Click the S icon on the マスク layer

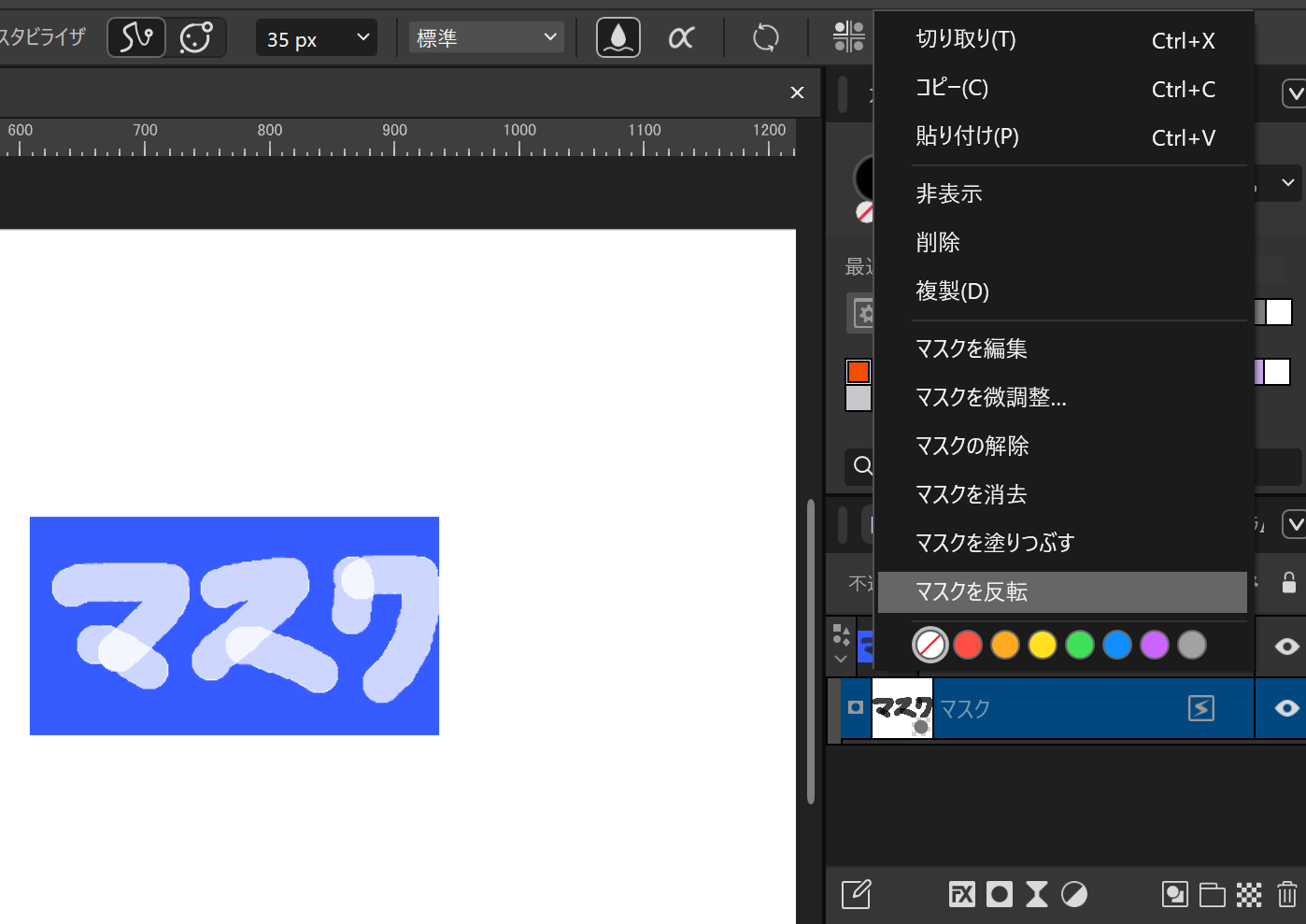click(x=1201, y=708)
